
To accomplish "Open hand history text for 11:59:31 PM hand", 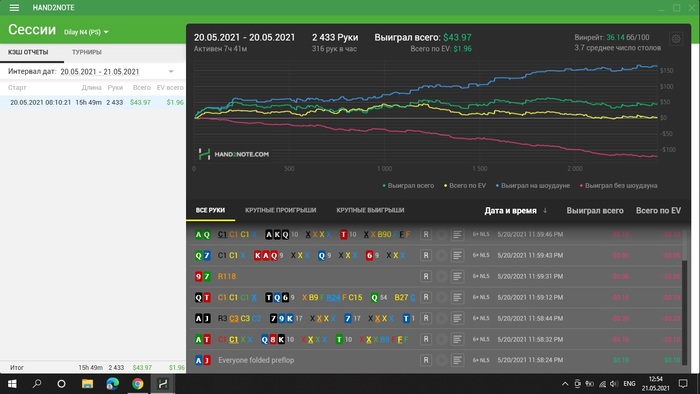I will (457, 276).
